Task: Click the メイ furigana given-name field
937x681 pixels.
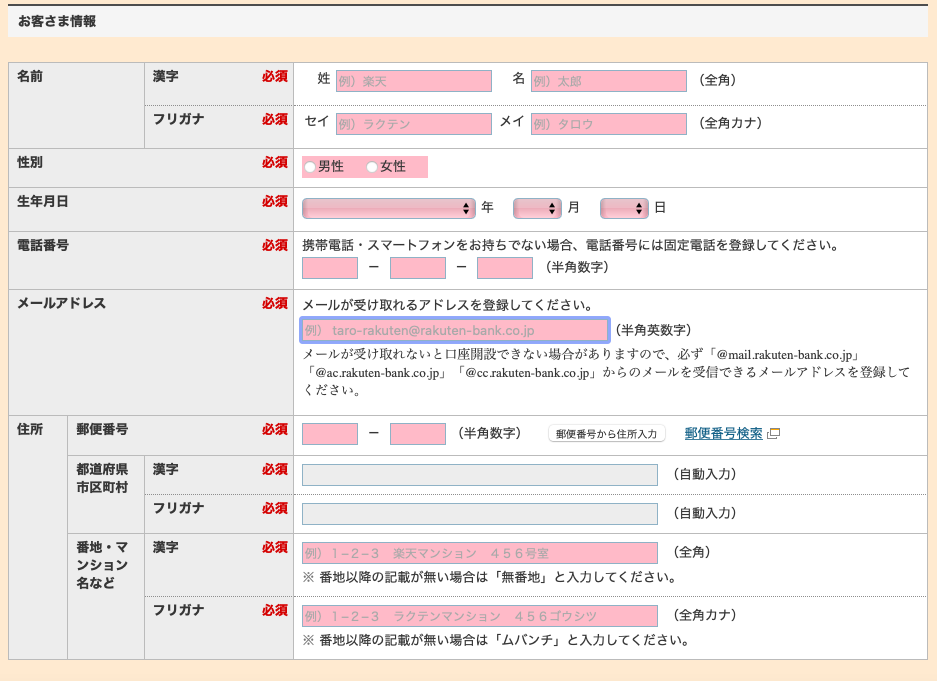Action: tap(608, 124)
